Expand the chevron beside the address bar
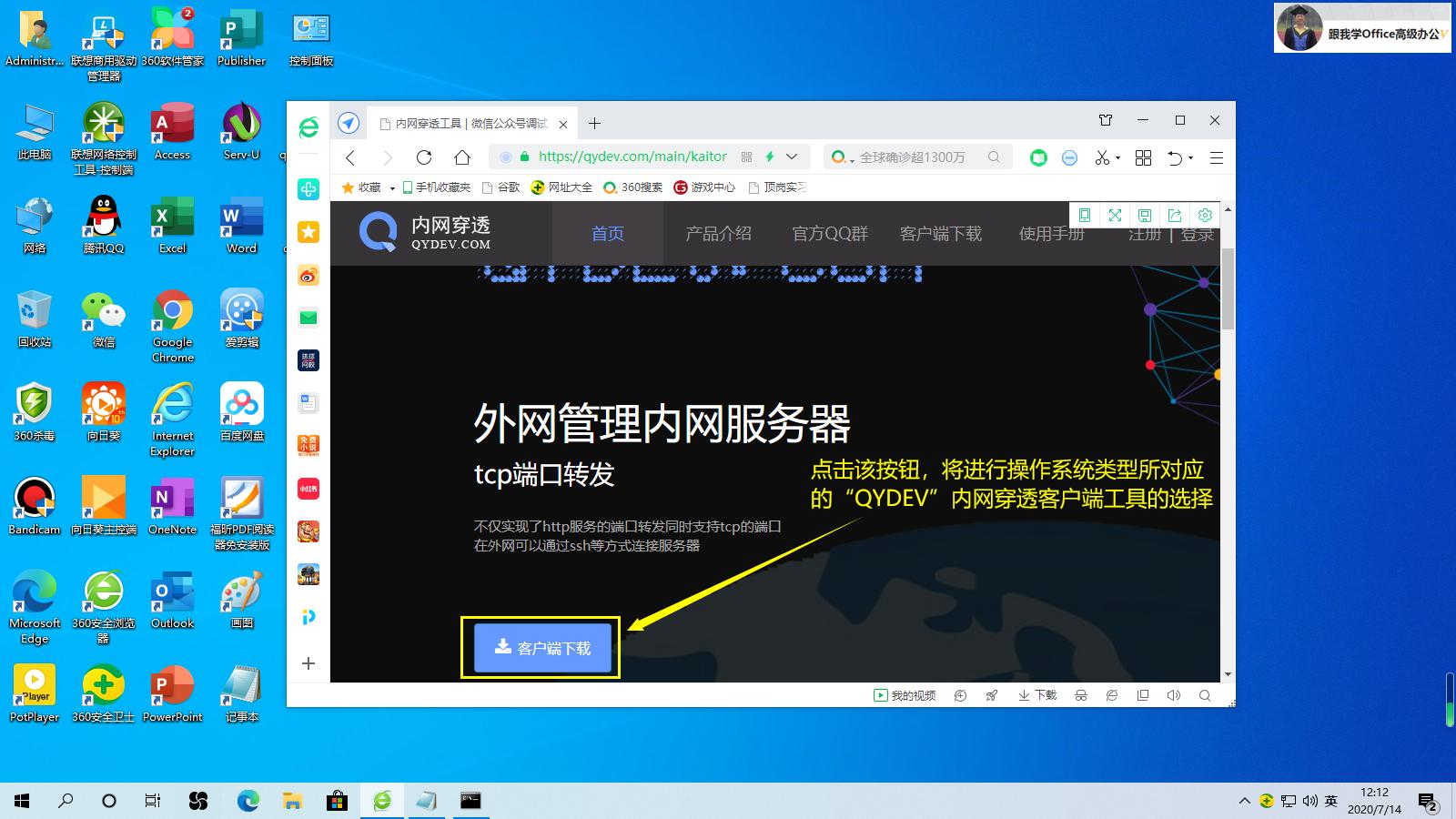 pyautogui.click(x=791, y=157)
